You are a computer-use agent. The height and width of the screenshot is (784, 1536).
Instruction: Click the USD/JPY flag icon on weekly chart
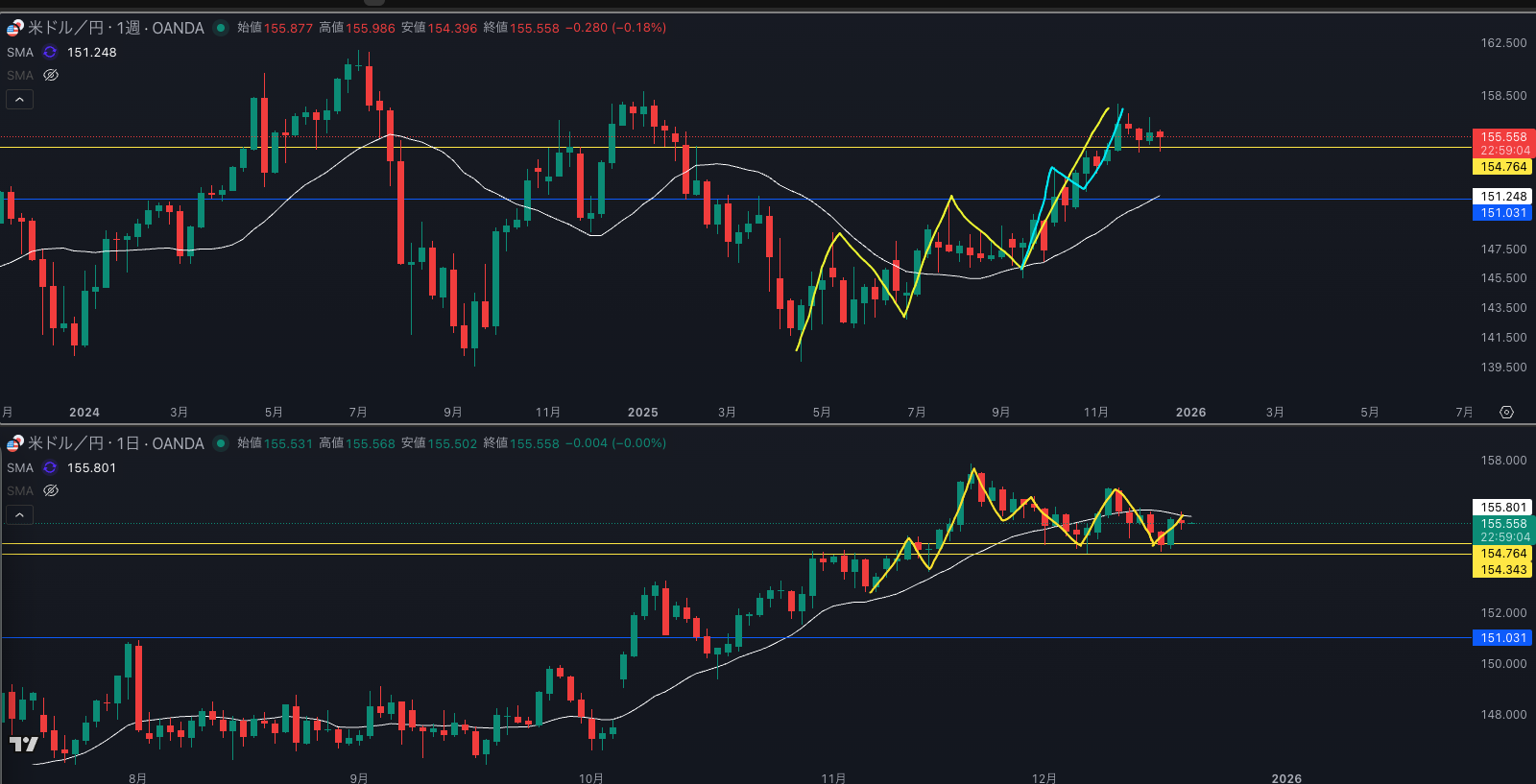click(14, 28)
